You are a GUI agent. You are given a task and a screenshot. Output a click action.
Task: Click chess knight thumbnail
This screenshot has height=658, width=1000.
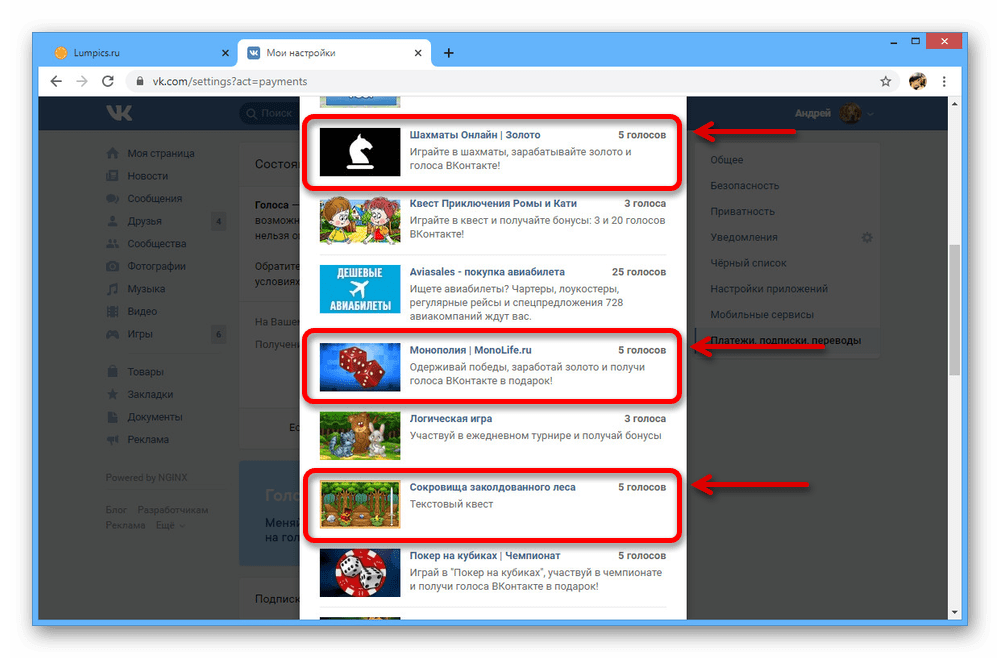360,152
